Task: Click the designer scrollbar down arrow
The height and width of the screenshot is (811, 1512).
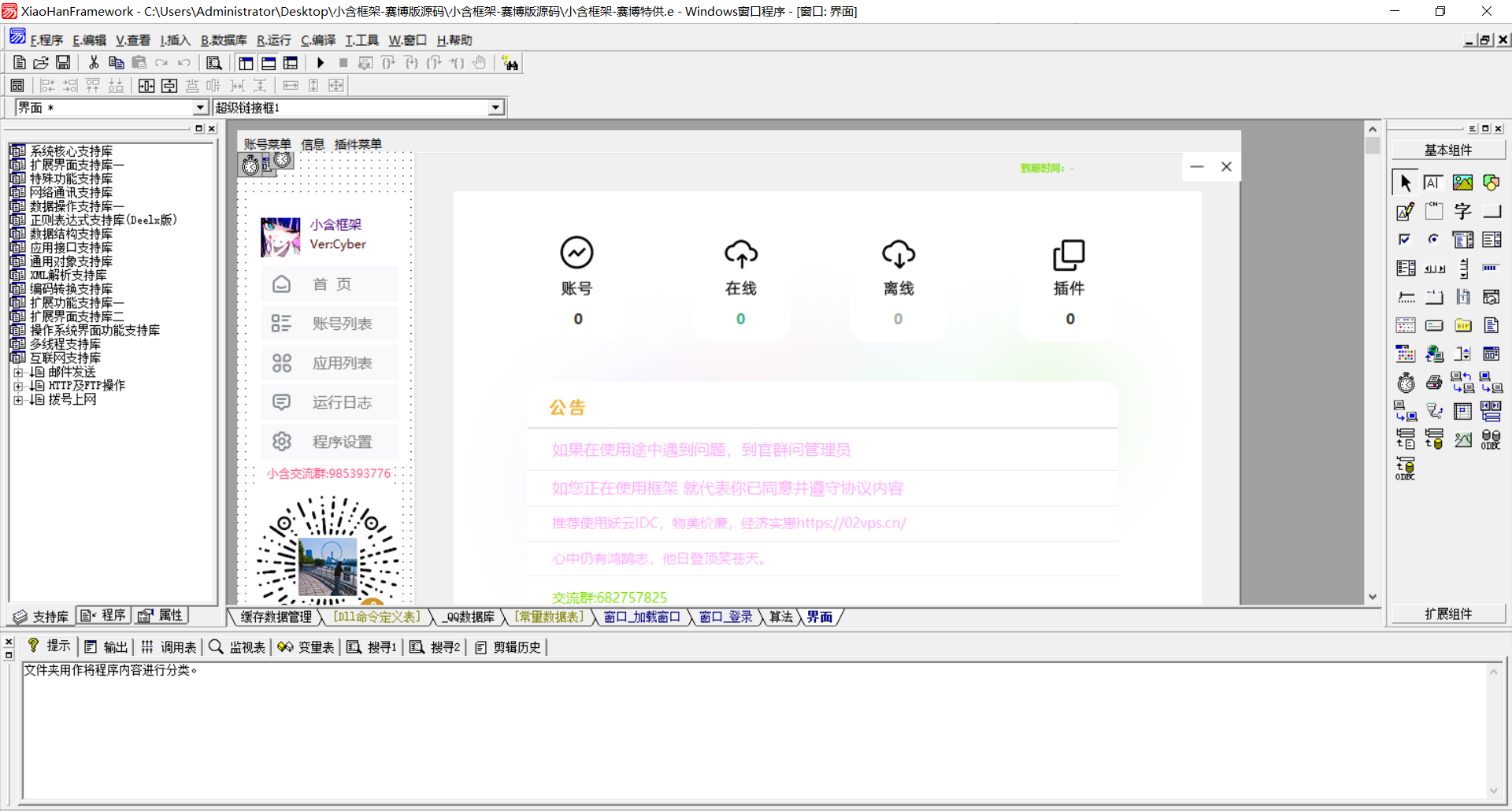Action: pos(1373,597)
